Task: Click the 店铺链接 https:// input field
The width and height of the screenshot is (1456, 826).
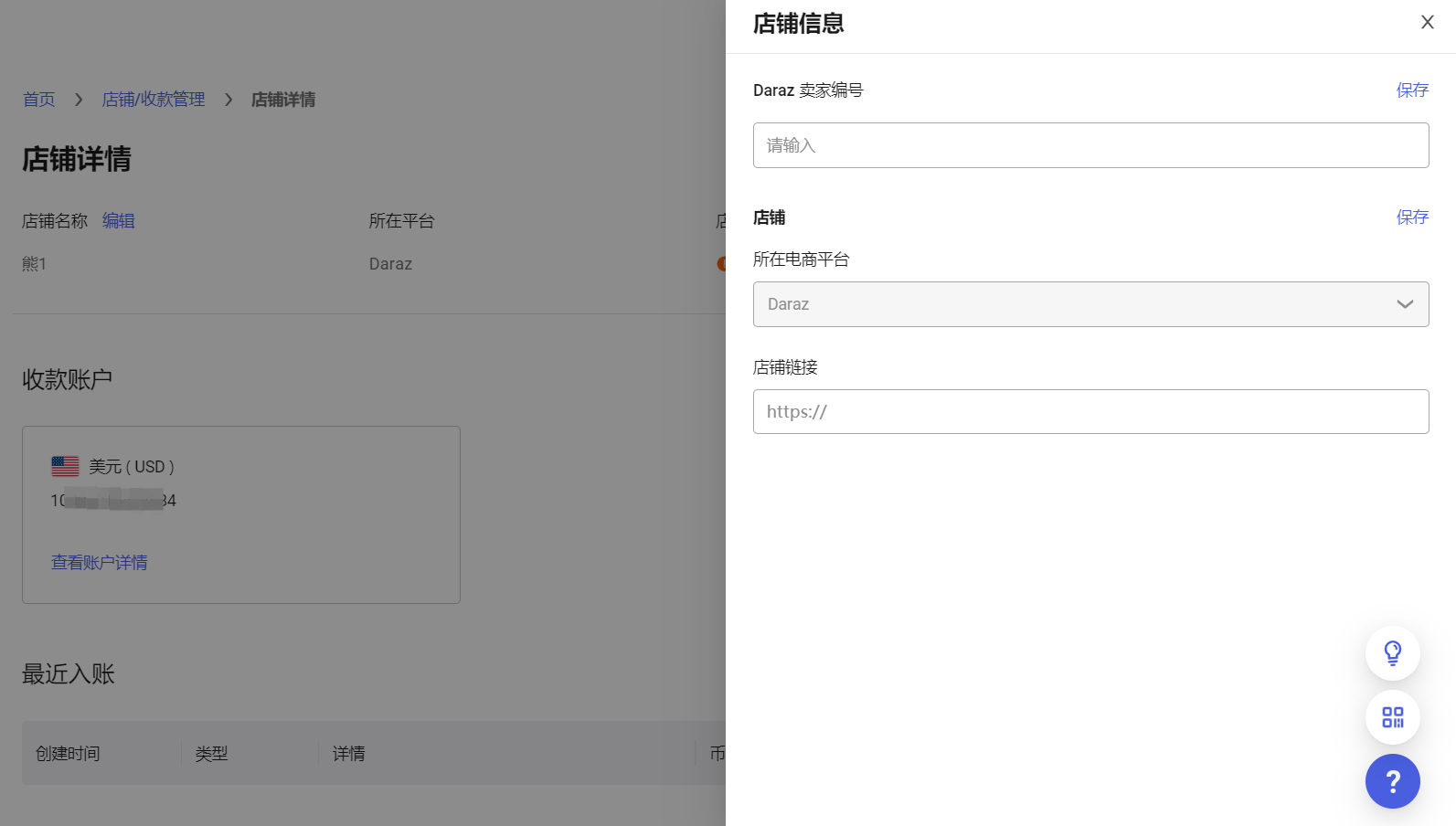Action: [x=1090, y=412]
